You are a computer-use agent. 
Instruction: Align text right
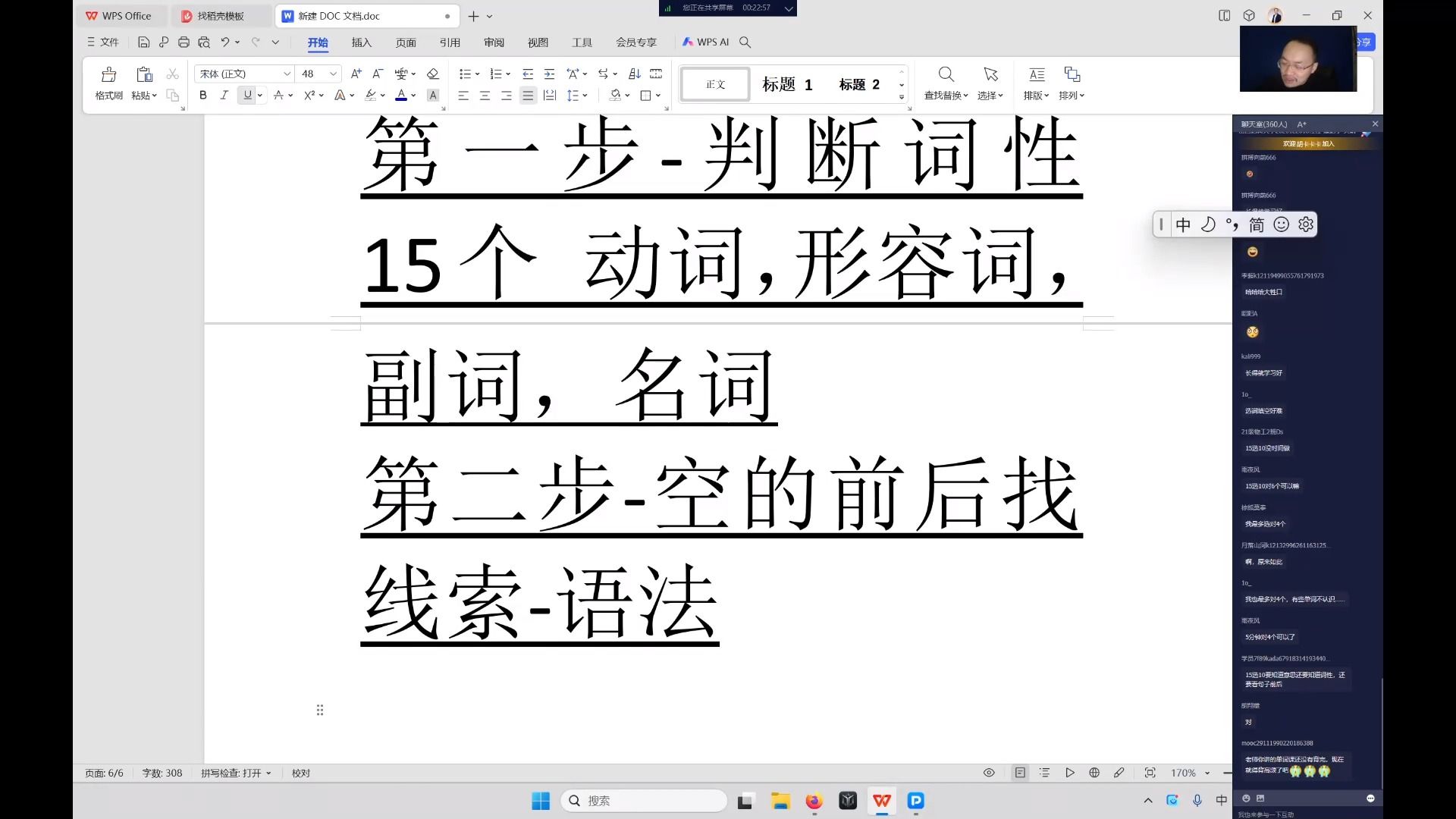pyautogui.click(x=506, y=96)
